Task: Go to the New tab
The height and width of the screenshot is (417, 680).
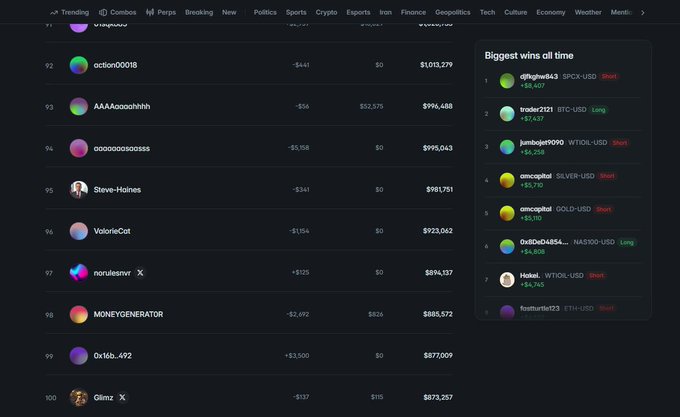Action: [x=229, y=12]
